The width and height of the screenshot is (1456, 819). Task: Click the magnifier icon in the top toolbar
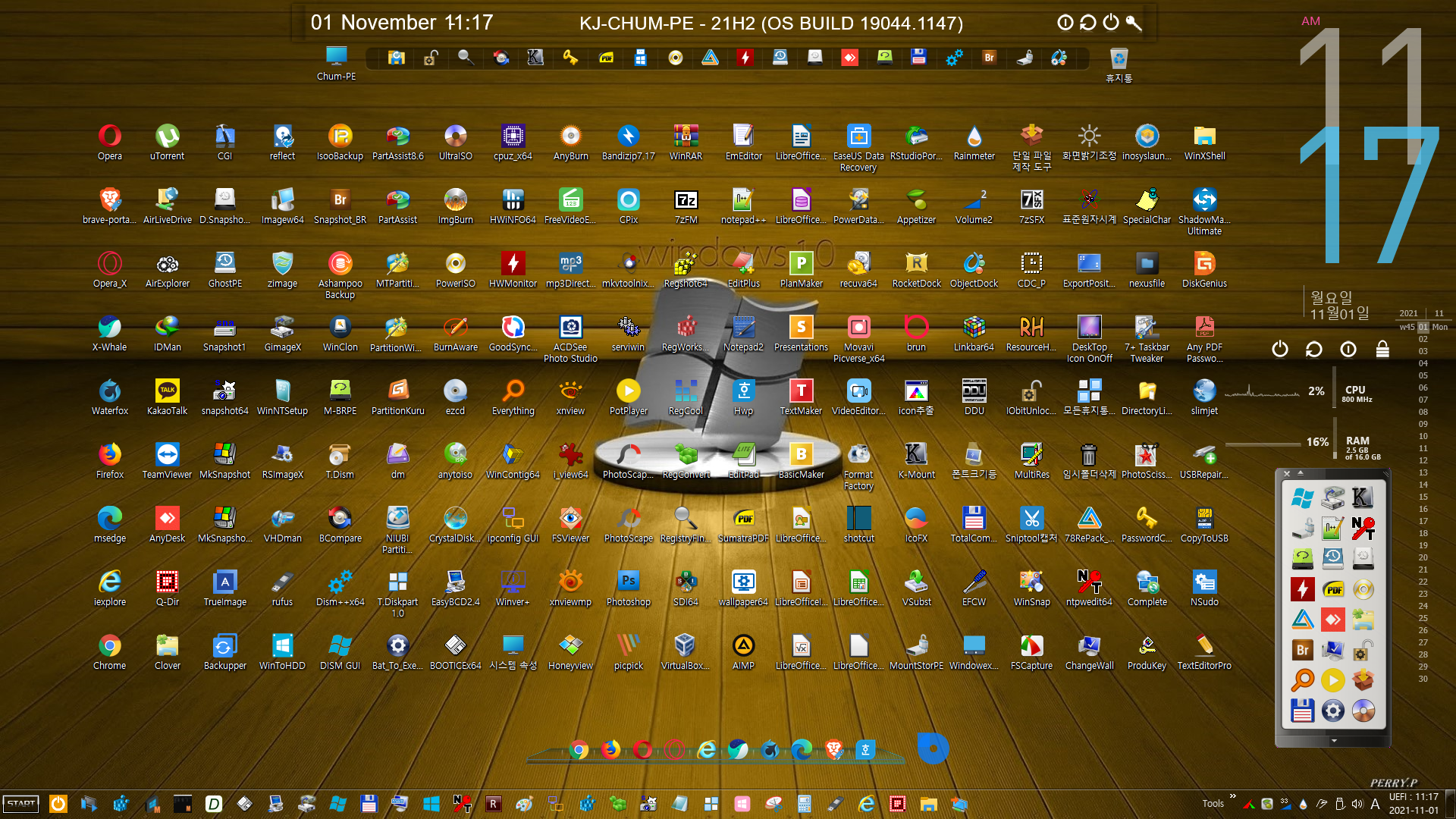[x=466, y=58]
